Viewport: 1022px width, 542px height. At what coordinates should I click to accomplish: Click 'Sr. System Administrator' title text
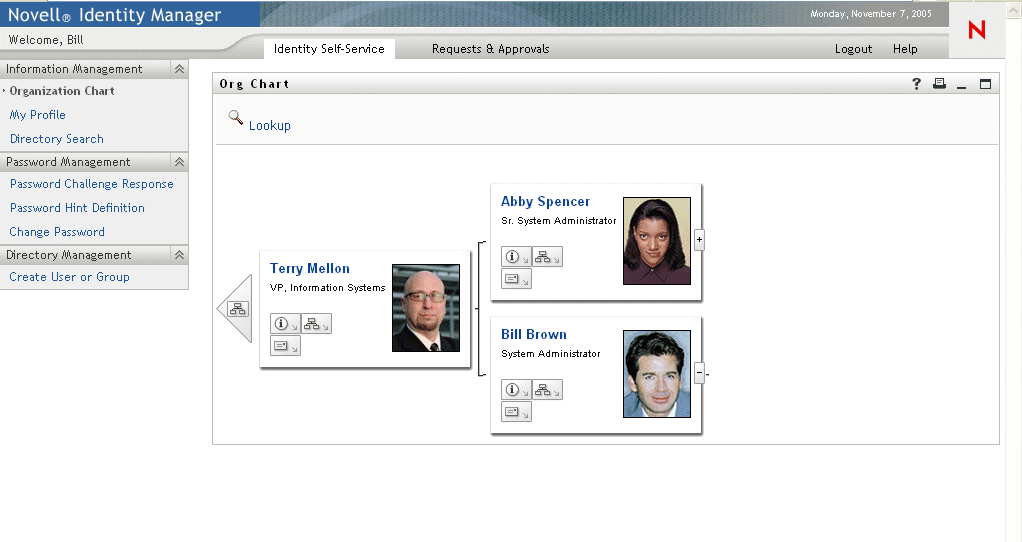pyautogui.click(x=559, y=221)
